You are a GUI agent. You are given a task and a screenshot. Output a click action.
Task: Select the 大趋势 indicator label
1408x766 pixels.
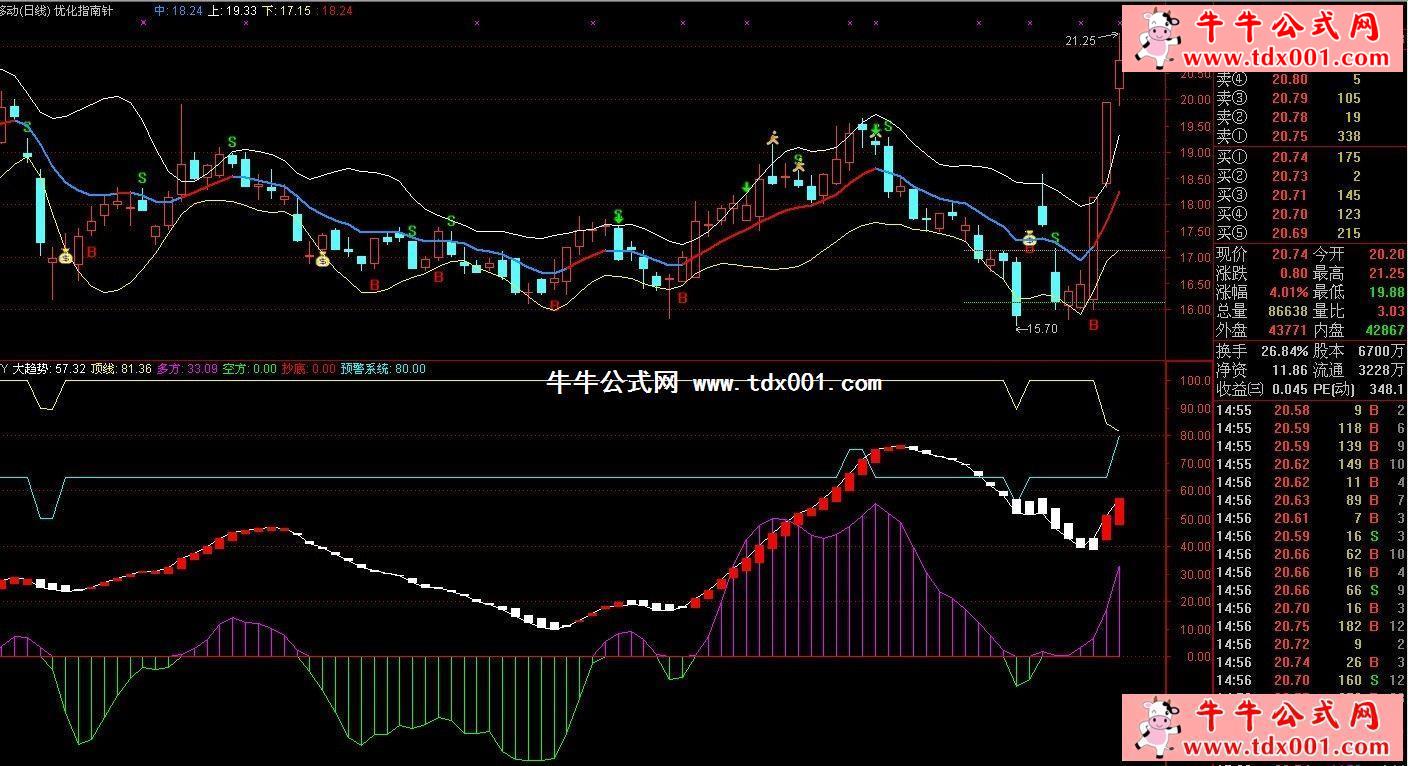click(32, 369)
